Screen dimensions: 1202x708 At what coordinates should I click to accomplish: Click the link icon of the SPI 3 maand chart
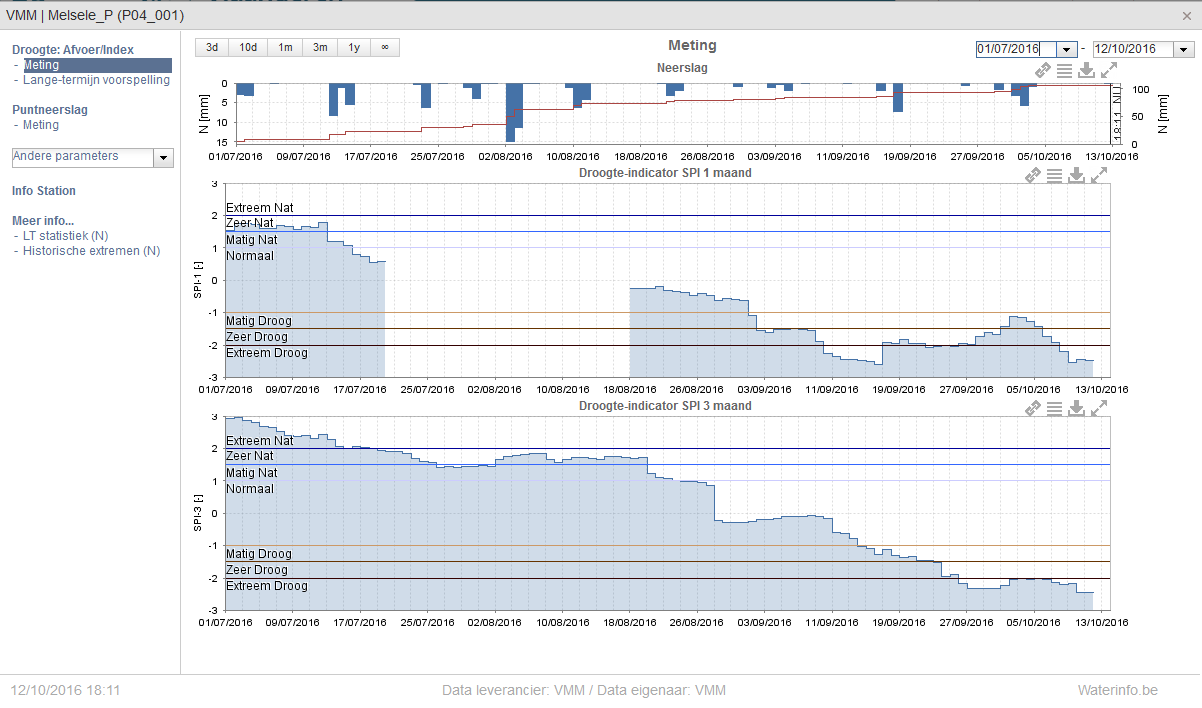click(1033, 408)
